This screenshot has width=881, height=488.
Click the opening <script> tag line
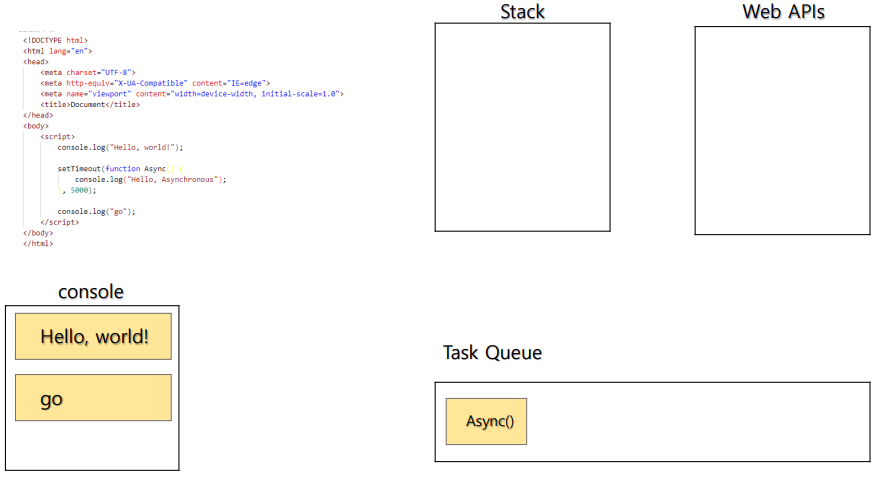(x=57, y=136)
